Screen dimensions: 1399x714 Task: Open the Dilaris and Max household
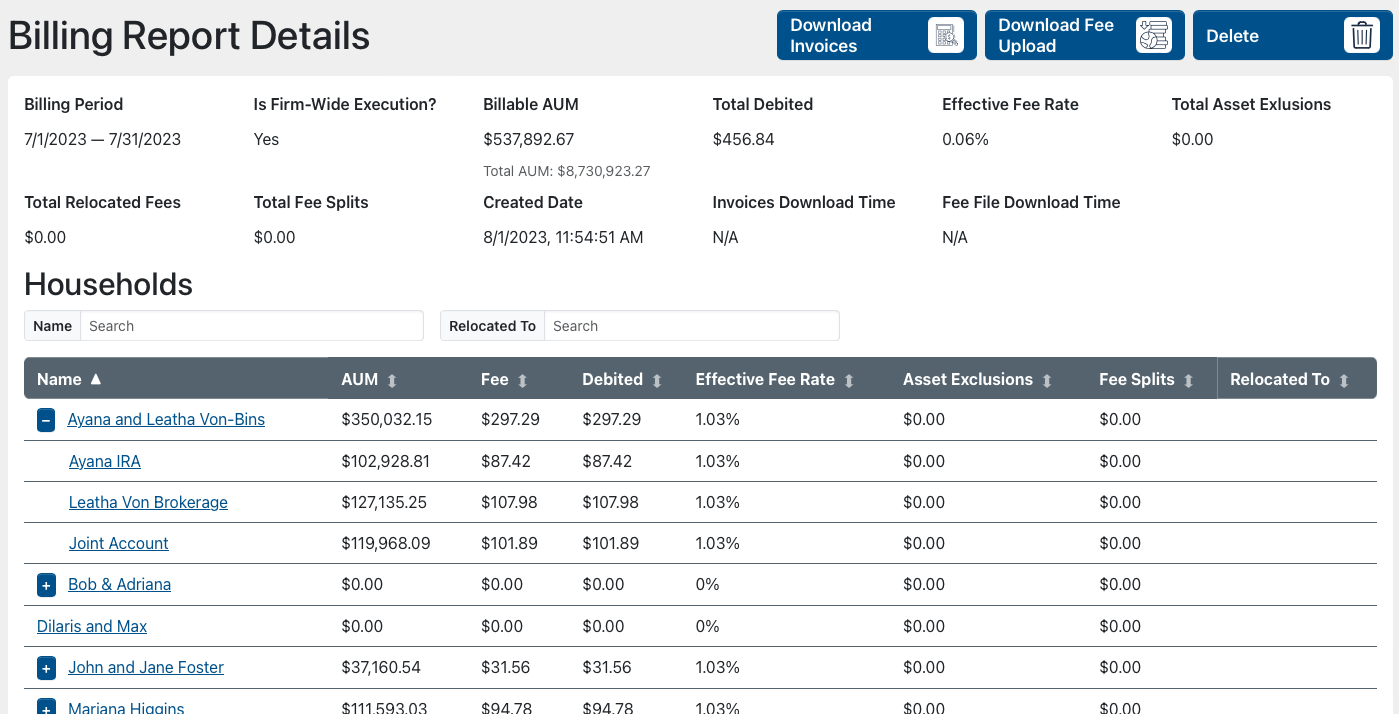(91, 626)
